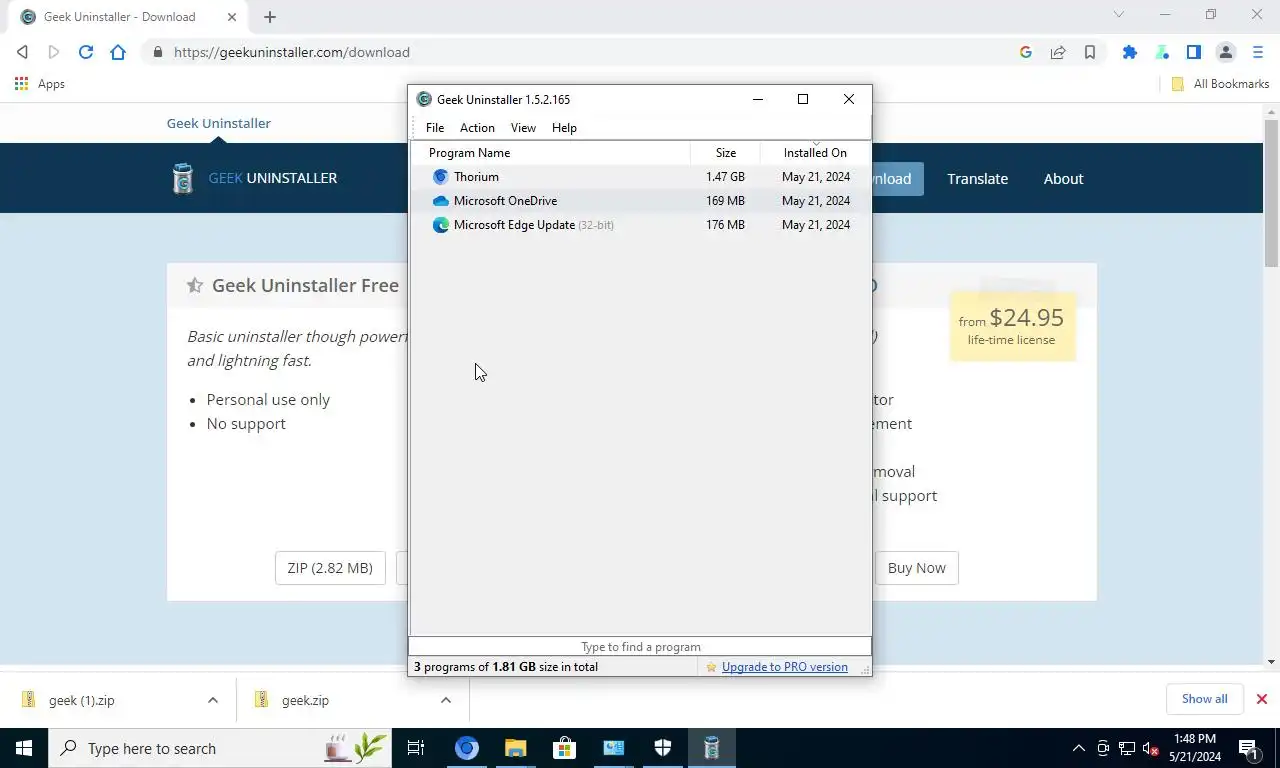Select the 1.47 GB size cell
Screen dimensions: 1280x768
click(725, 177)
